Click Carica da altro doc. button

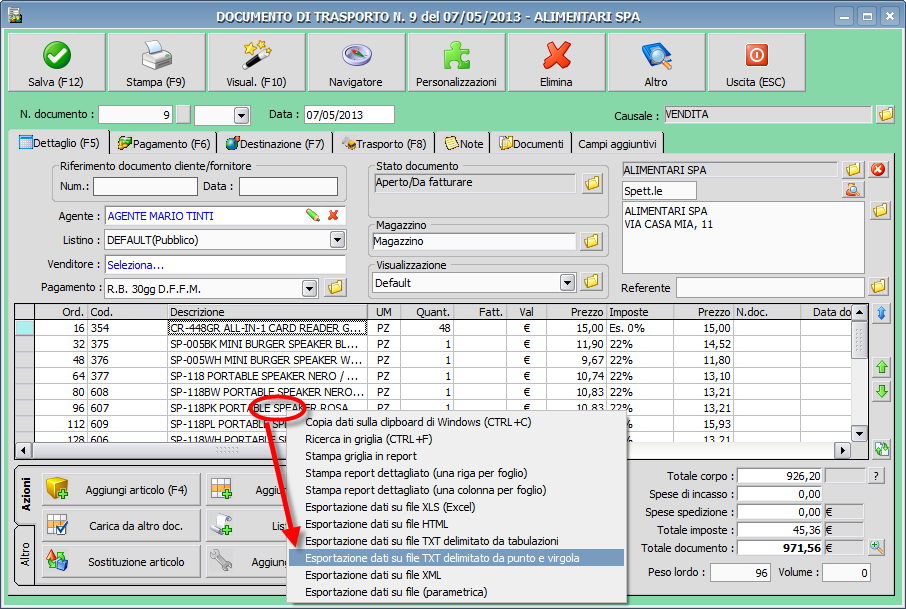tap(121, 526)
